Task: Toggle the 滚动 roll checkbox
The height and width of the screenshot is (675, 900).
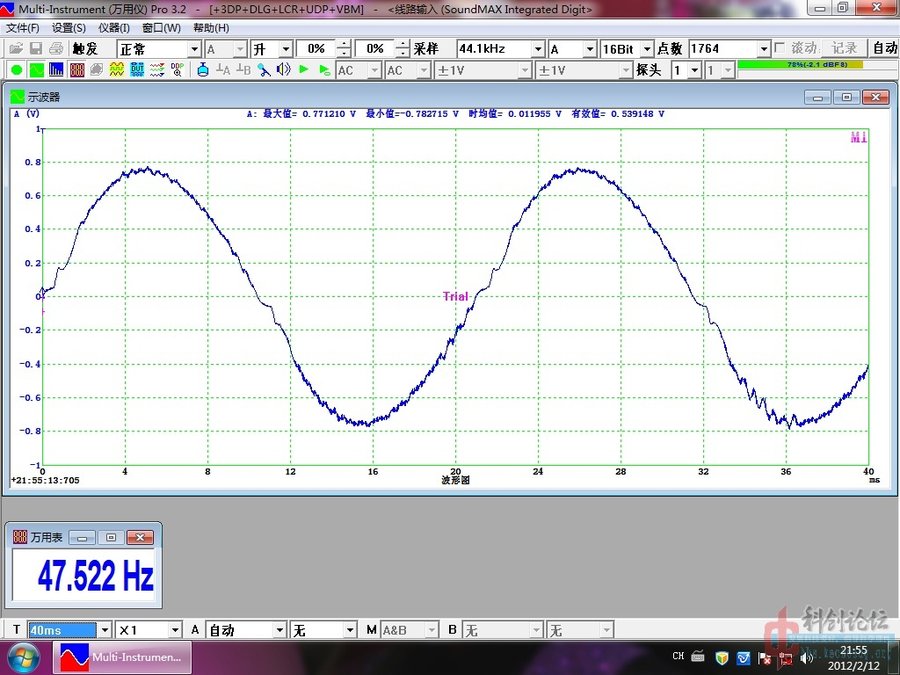Action: point(779,48)
